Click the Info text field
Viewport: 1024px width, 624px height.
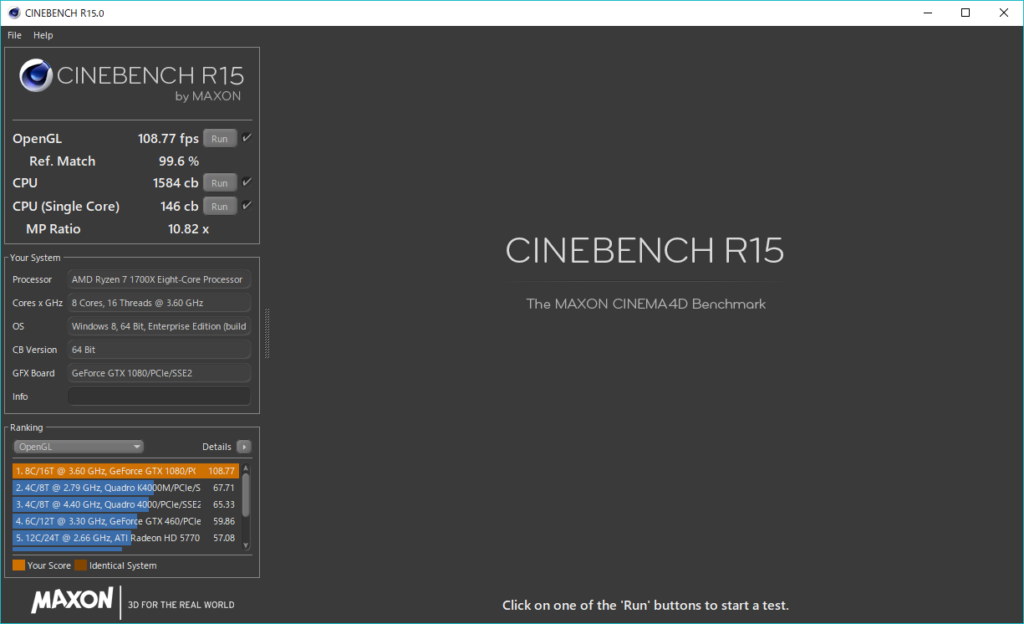click(x=159, y=396)
